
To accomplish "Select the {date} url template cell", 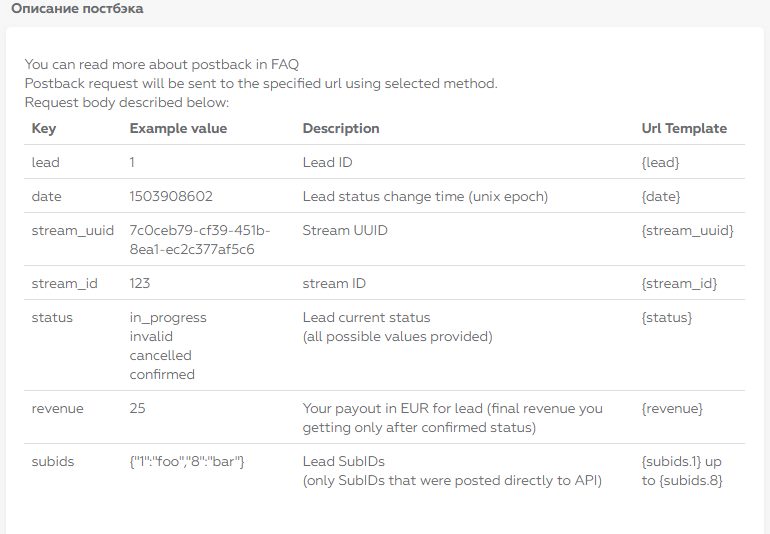I will [662, 197].
